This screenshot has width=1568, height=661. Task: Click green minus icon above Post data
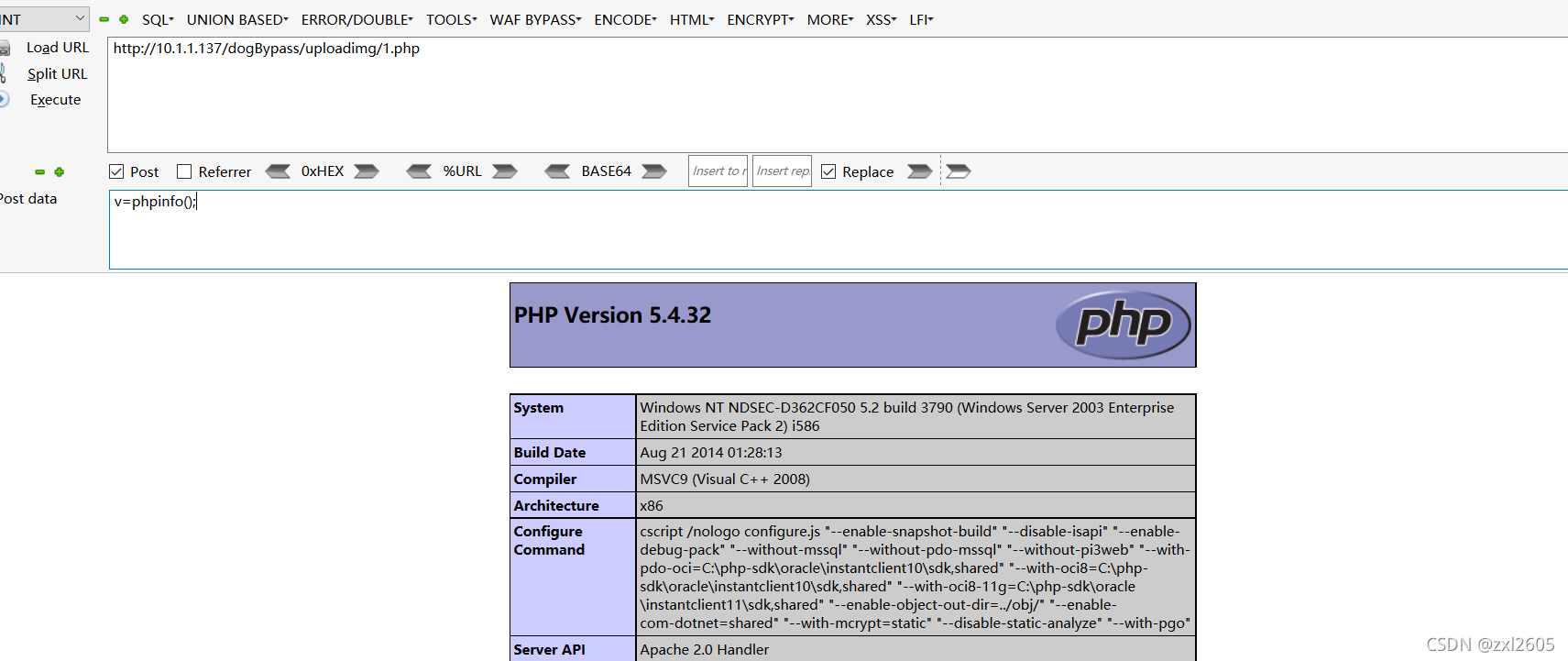click(40, 171)
